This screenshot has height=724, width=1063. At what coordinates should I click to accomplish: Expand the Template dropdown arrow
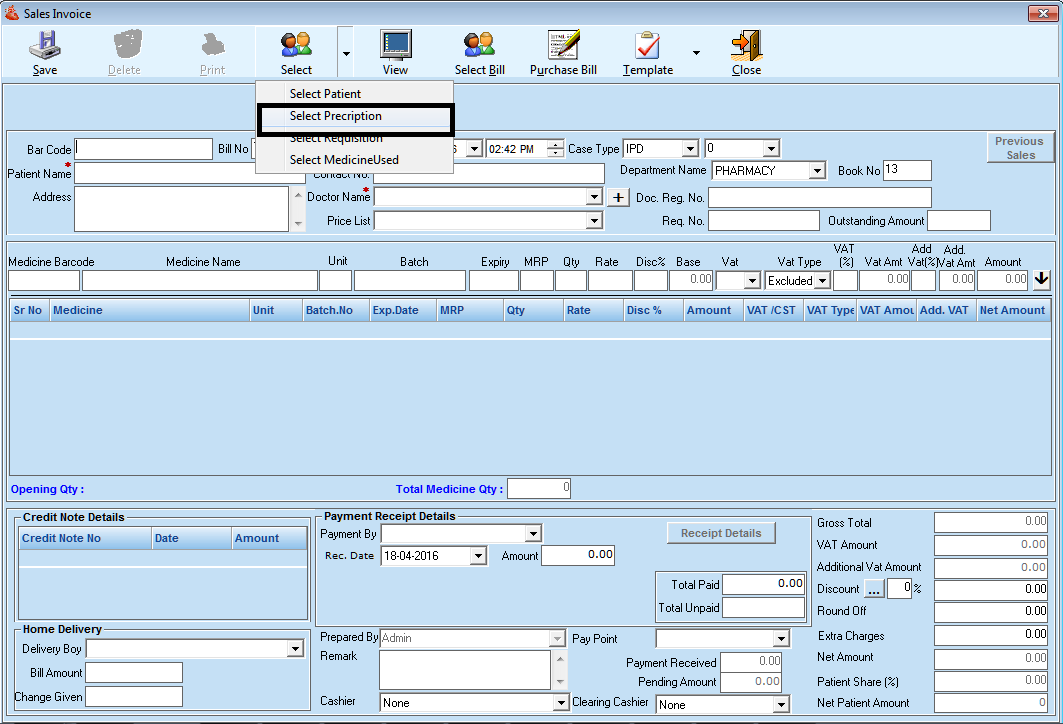pyautogui.click(x=696, y=53)
